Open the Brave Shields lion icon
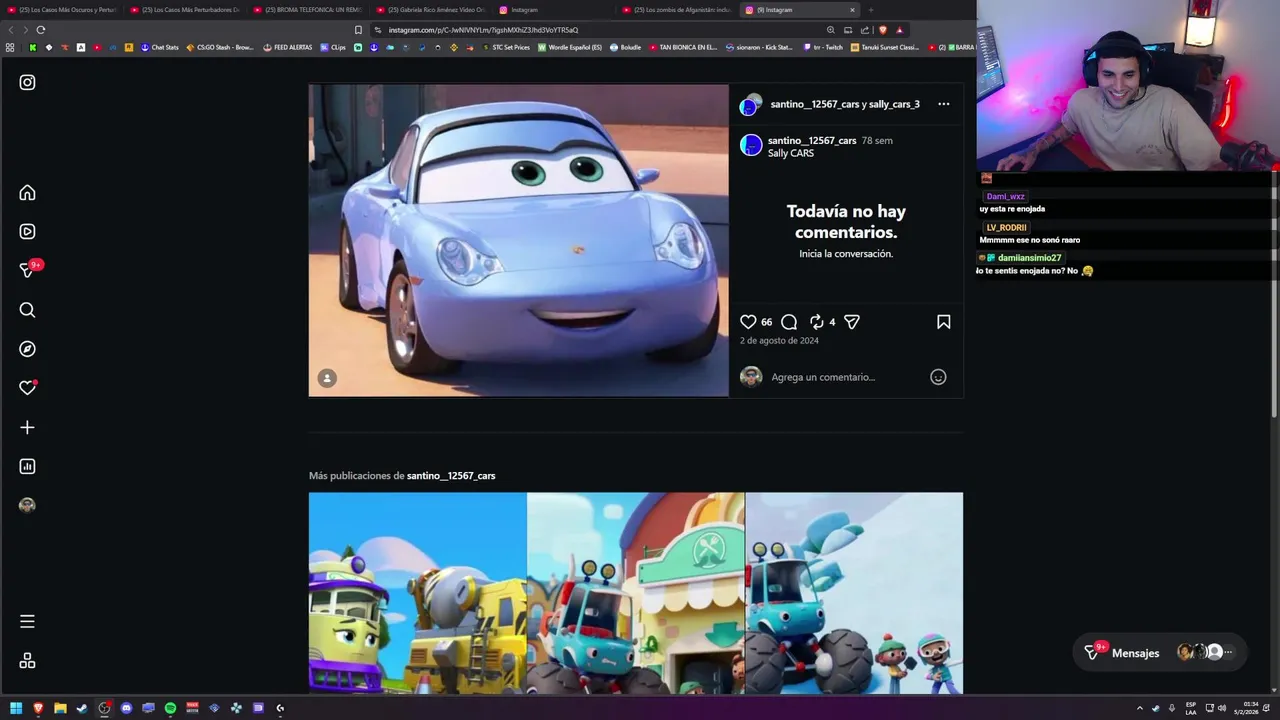Viewport: 1280px width, 720px height. [882, 30]
